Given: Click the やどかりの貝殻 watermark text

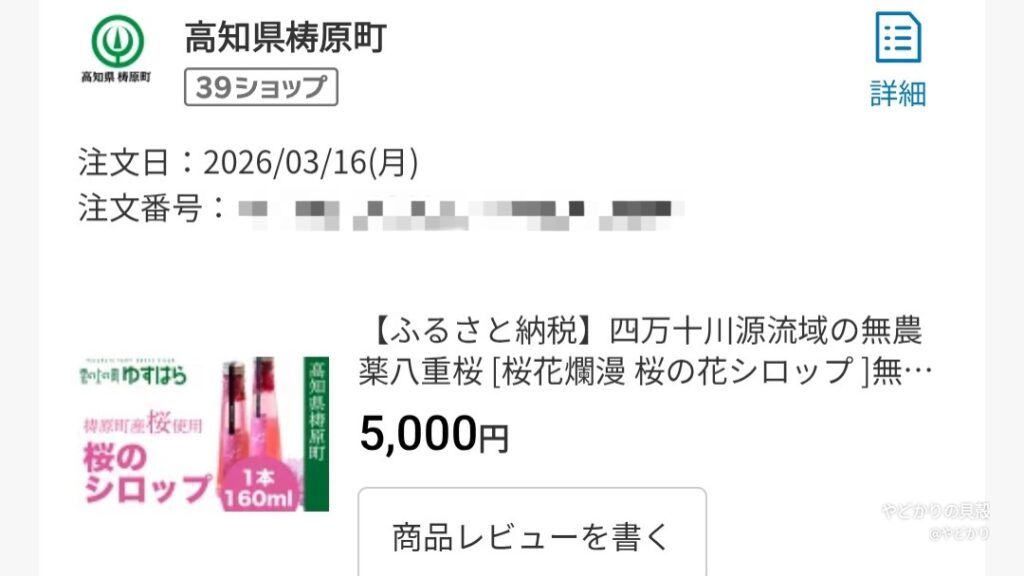Looking at the screenshot, I should [x=935, y=510].
